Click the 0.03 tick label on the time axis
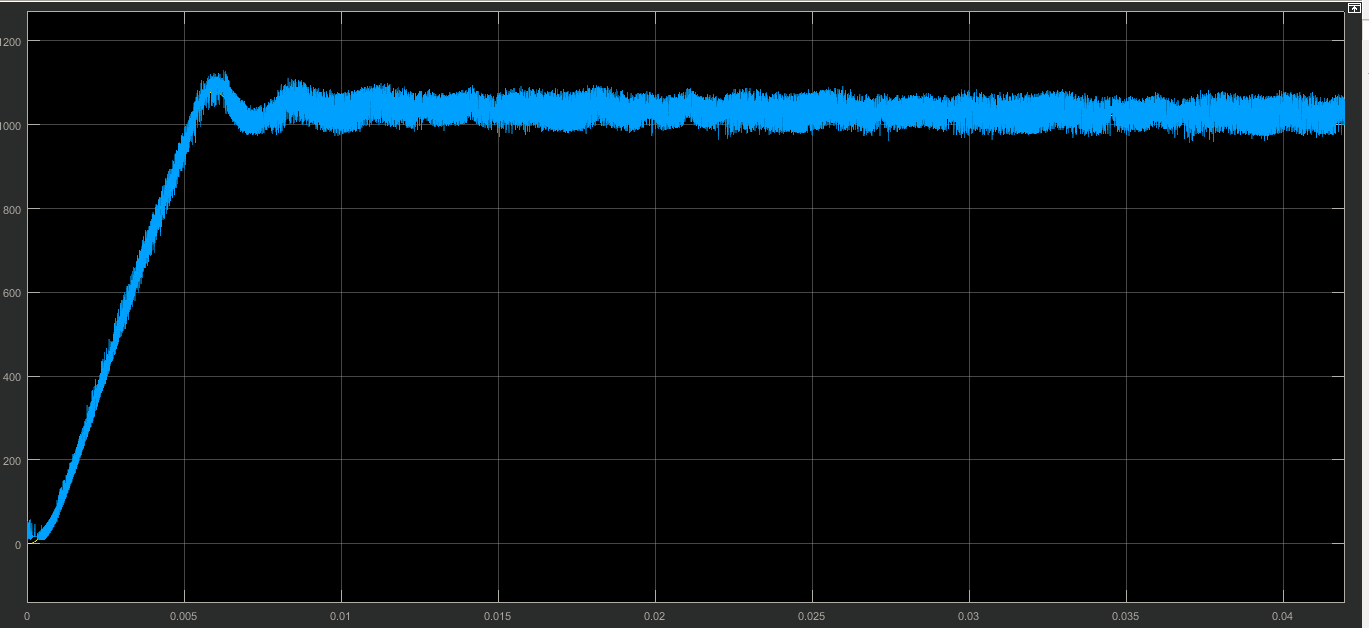The image size is (1369, 628). 969,615
